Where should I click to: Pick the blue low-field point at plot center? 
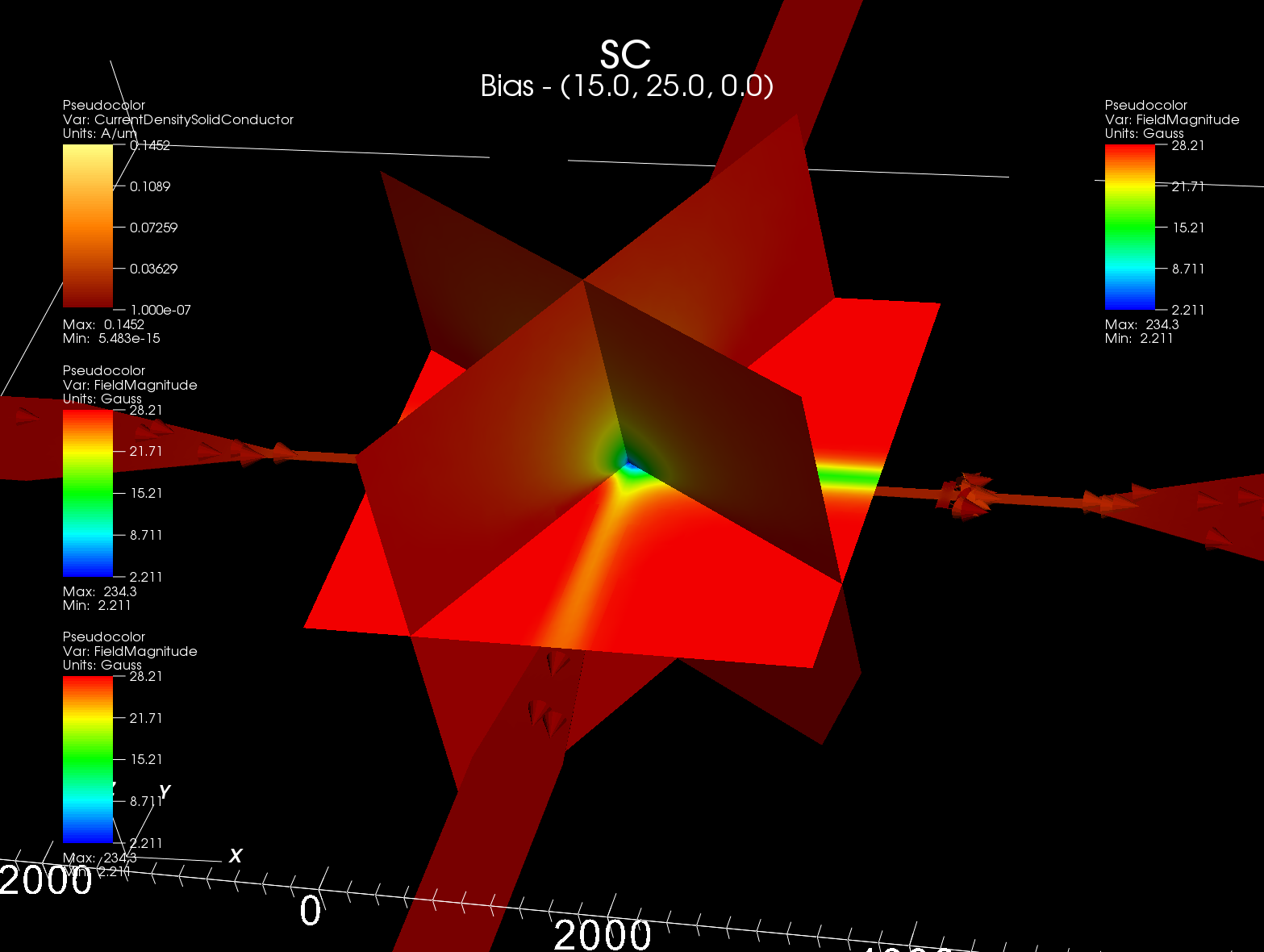click(628, 463)
